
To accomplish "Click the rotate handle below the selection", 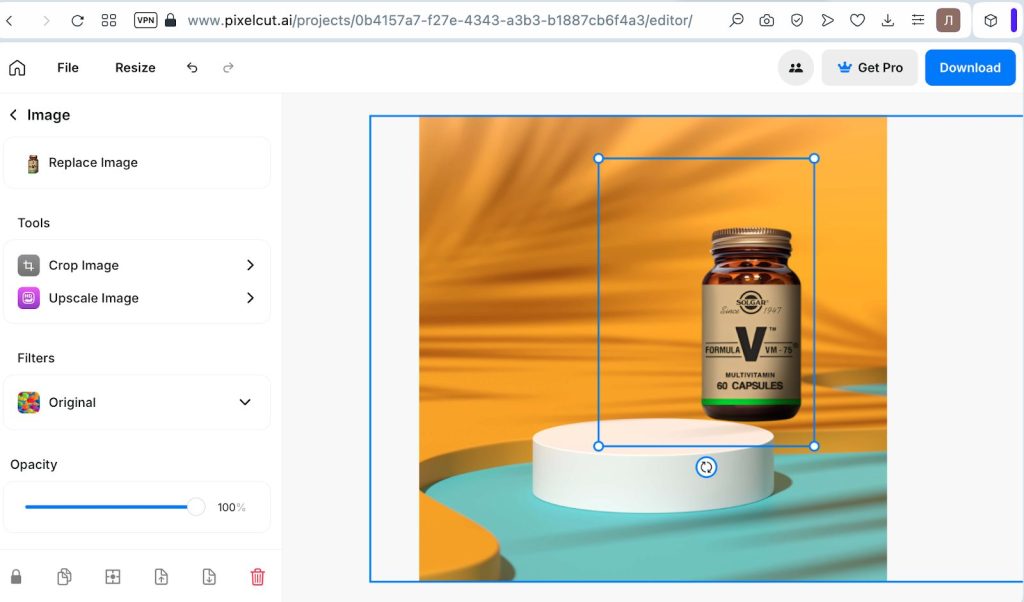I will pos(706,467).
